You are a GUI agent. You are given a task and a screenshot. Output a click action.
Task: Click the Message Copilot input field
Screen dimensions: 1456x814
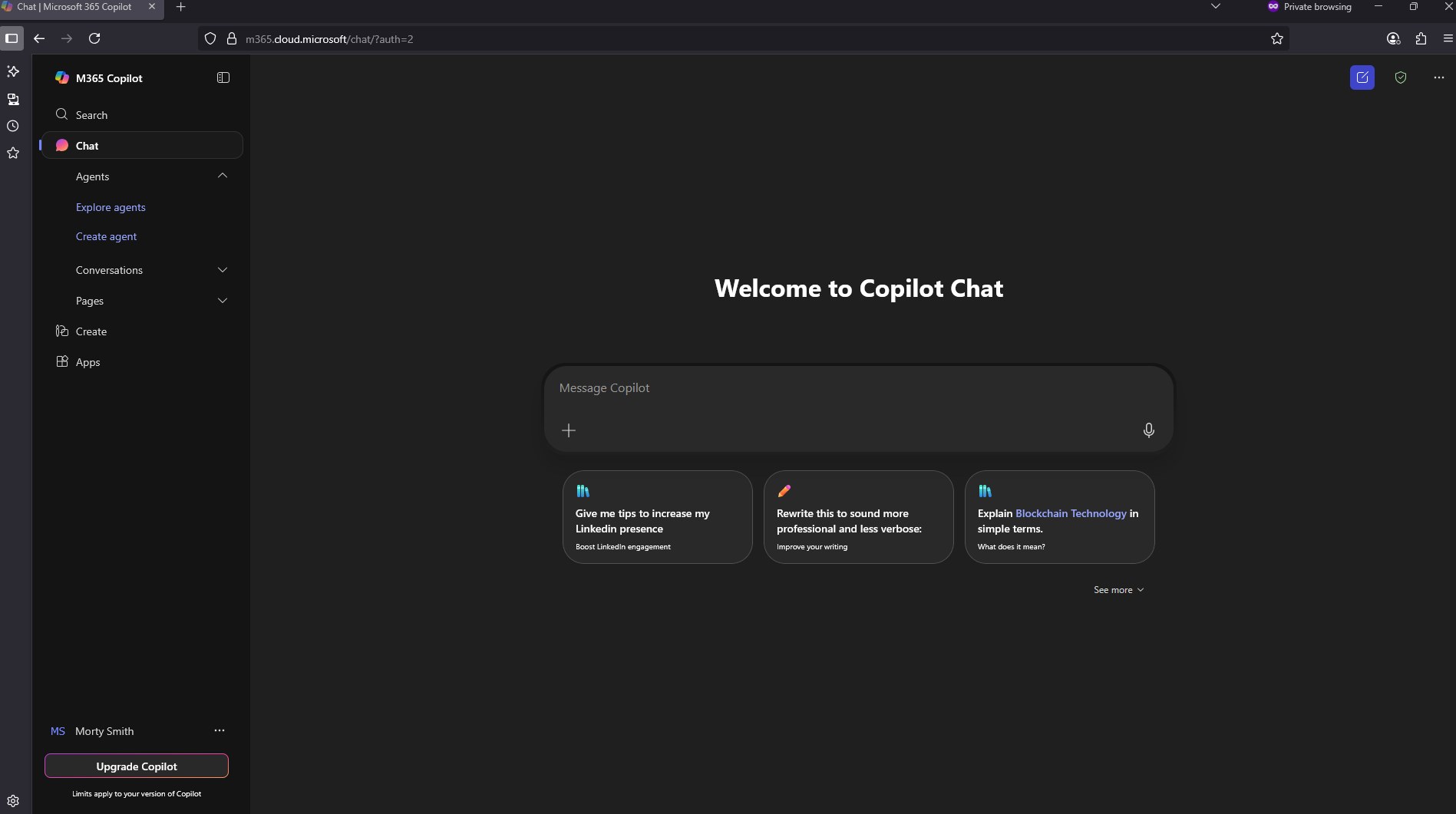click(x=844, y=388)
